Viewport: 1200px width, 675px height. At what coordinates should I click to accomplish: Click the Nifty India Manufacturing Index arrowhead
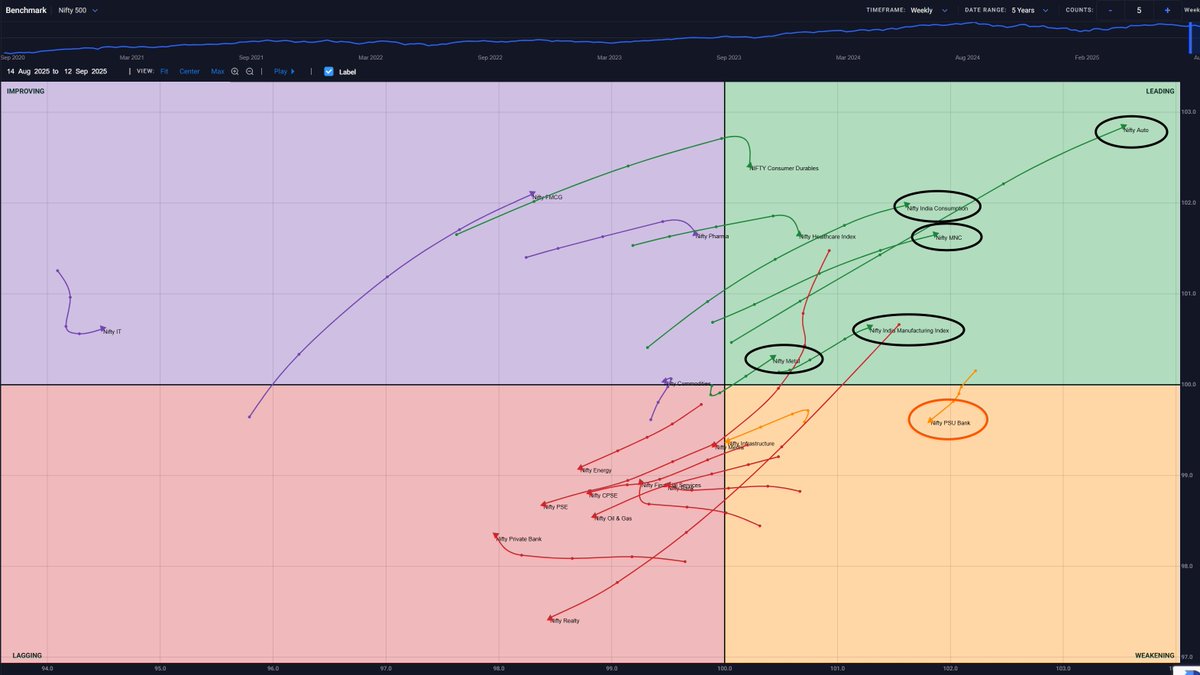[x=869, y=327]
